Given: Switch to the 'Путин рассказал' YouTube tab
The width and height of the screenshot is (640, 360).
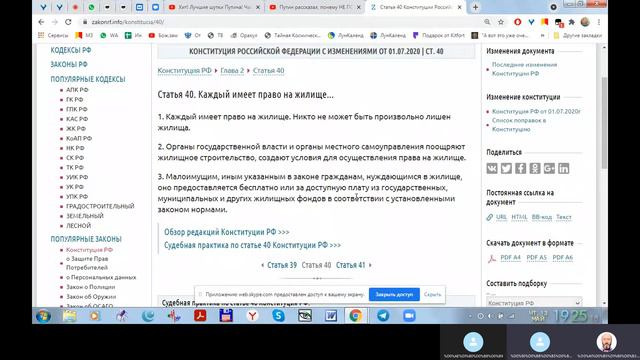Looking at the screenshot, I should [x=315, y=7].
